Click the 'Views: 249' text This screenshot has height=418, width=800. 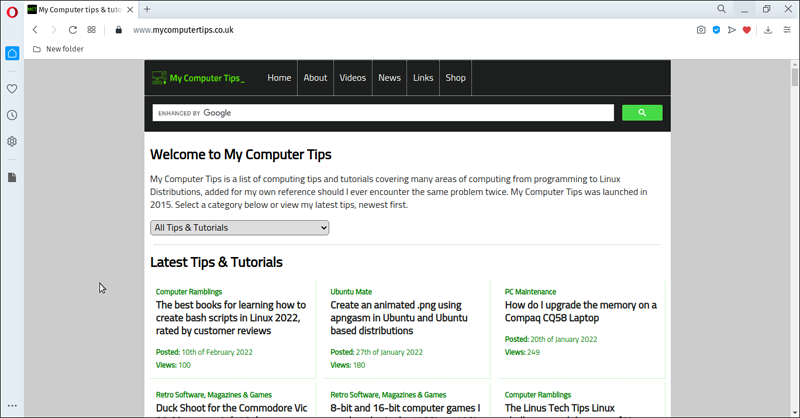coord(522,352)
